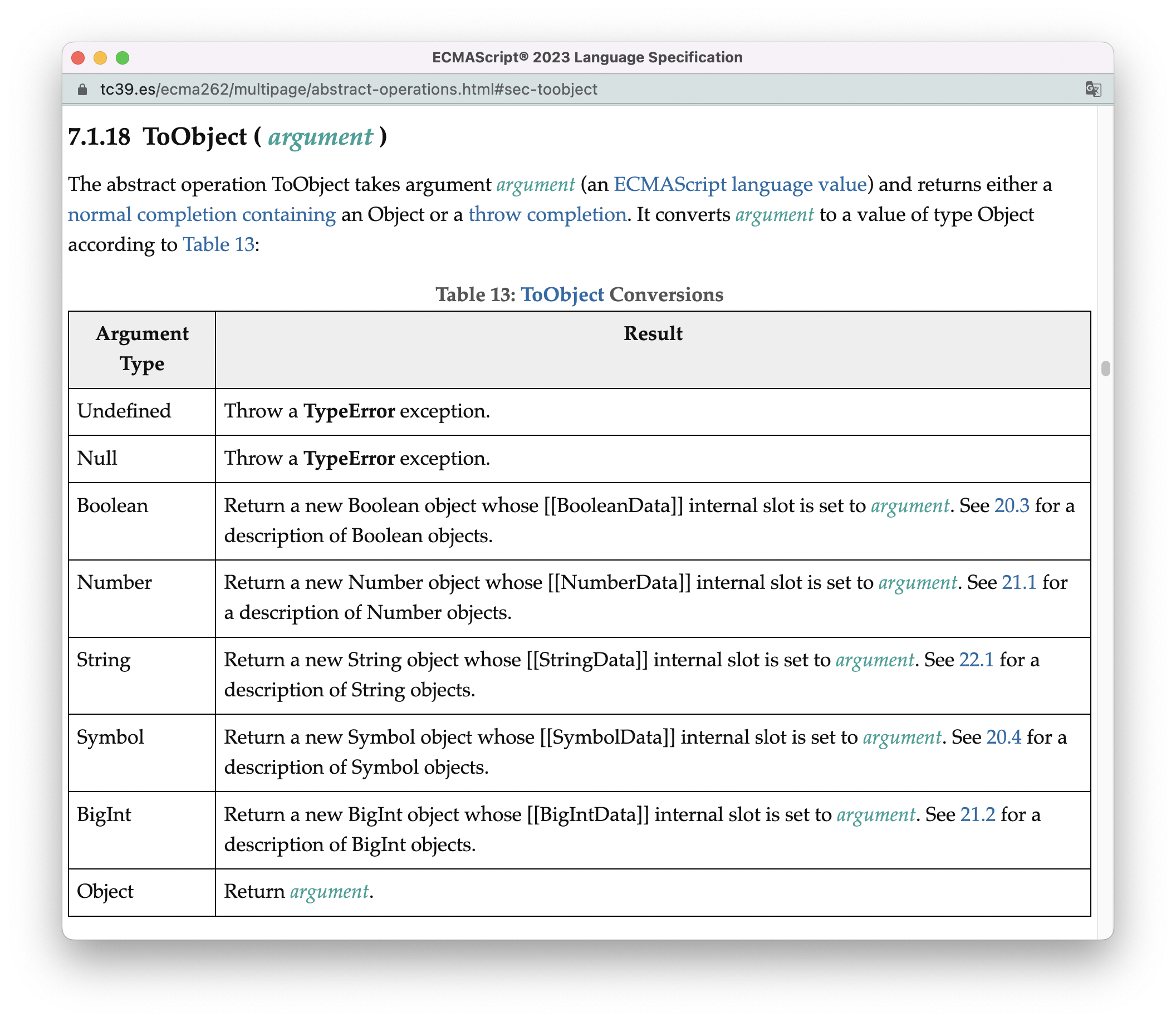Click argument variable in Object row
The width and height of the screenshot is (1176, 1022).
click(329, 891)
